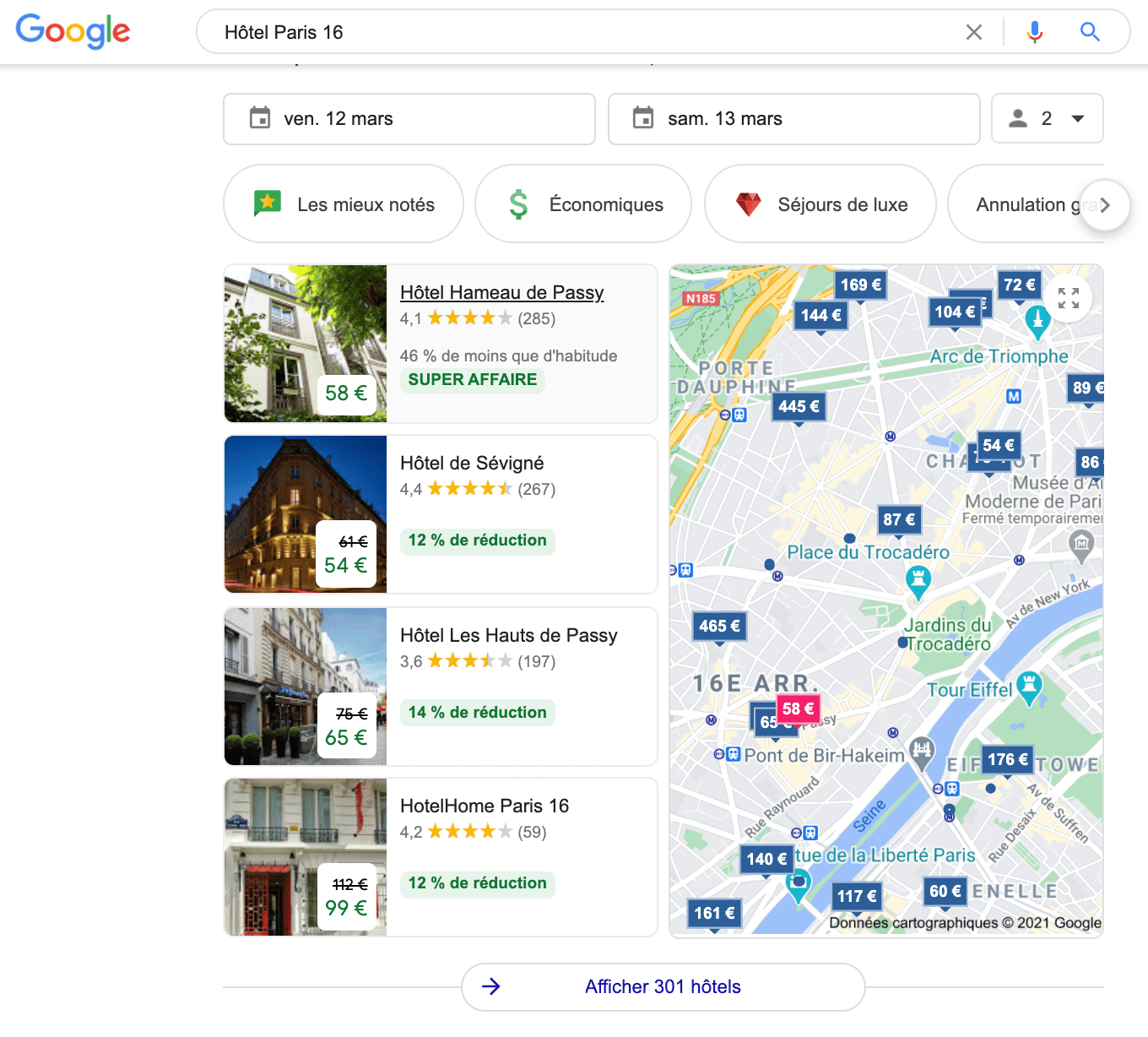
Task: Expand map to fullscreen
Action: (1069, 298)
